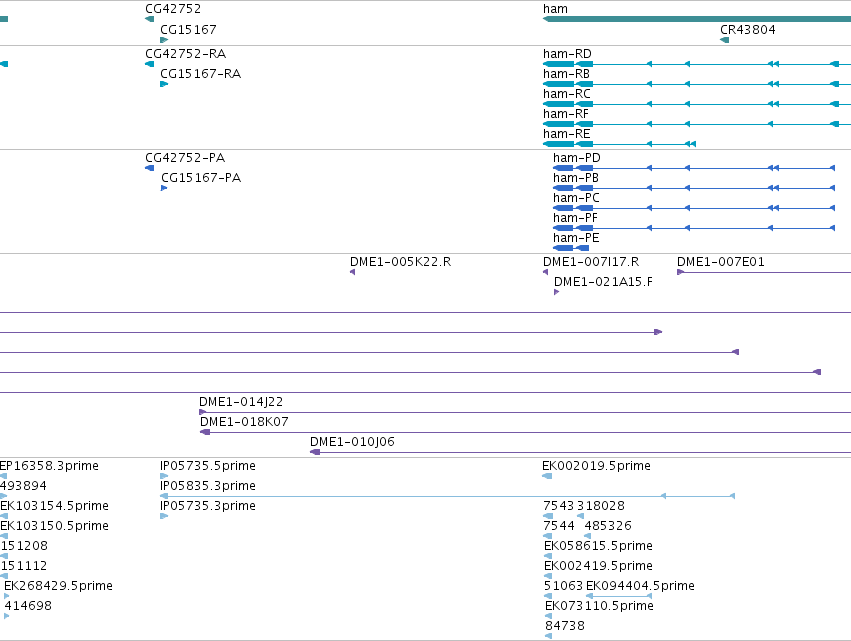Viewport: 851px width, 641px height.
Task: Click the DME1-021A15.F arrow glyph
Action: pos(556,292)
